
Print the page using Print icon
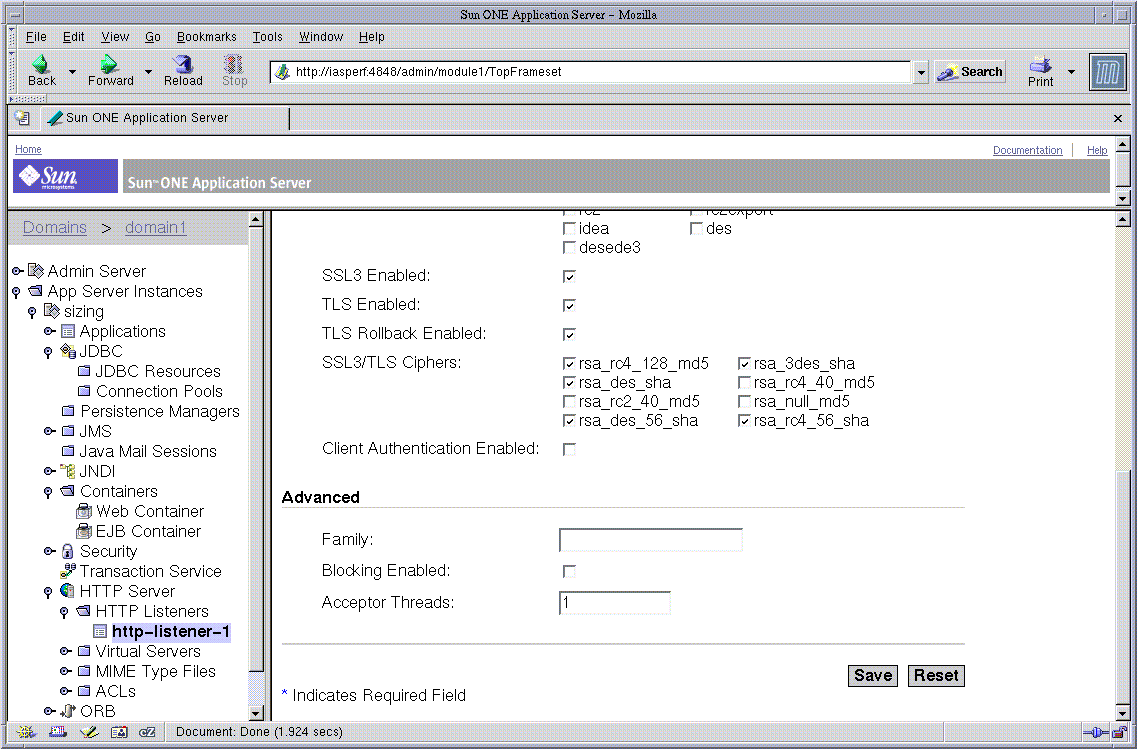(x=1041, y=65)
